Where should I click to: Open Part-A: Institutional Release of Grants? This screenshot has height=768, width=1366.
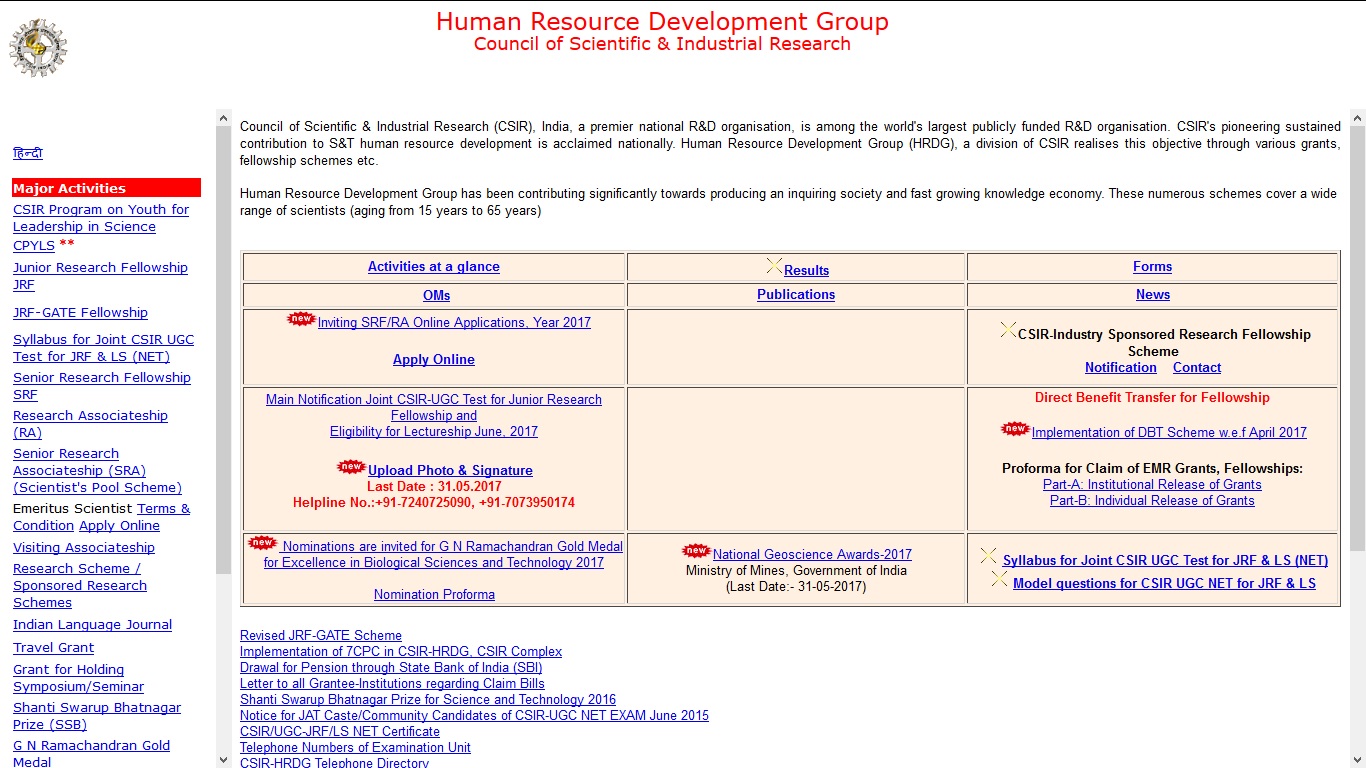click(x=1152, y=485)
